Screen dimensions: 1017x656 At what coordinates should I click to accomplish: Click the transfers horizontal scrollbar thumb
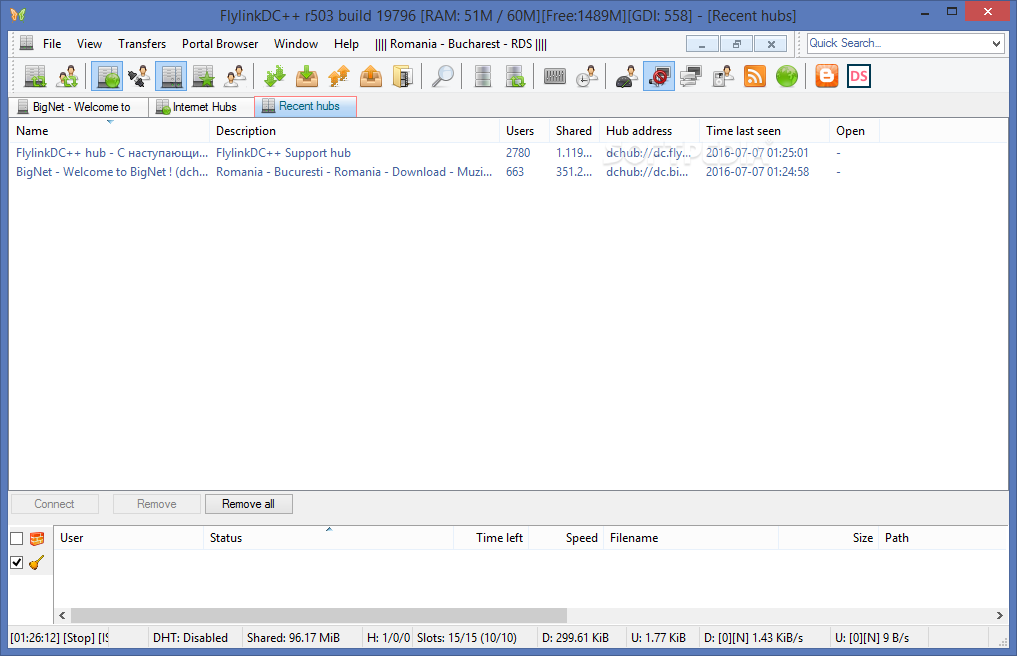coord(318,615)
